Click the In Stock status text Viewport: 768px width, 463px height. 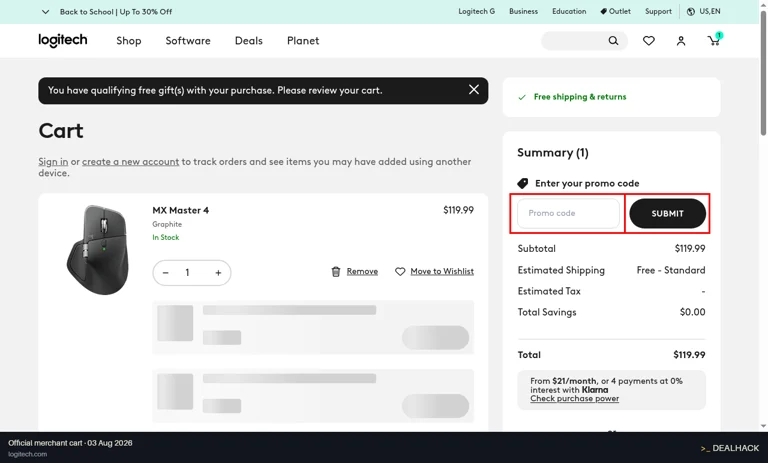[x=166, y=238]
